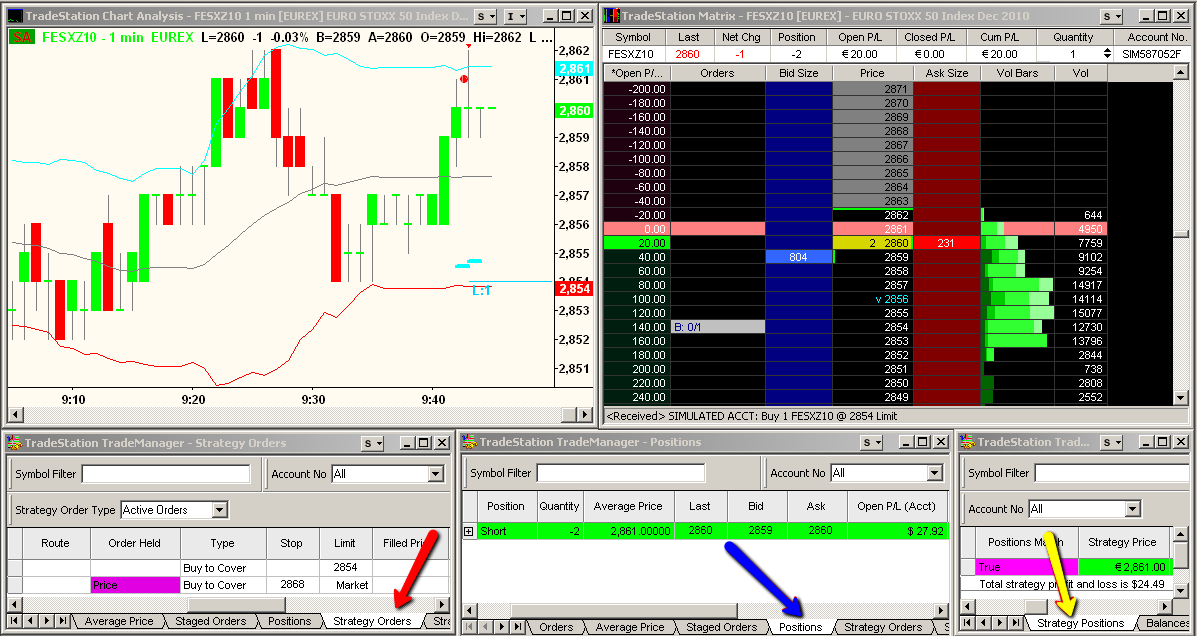Image resolution: width=1197 pixels, height=636 pixels.
Task: Click price 2871 in Matrix price column
Action: point(872,89)
